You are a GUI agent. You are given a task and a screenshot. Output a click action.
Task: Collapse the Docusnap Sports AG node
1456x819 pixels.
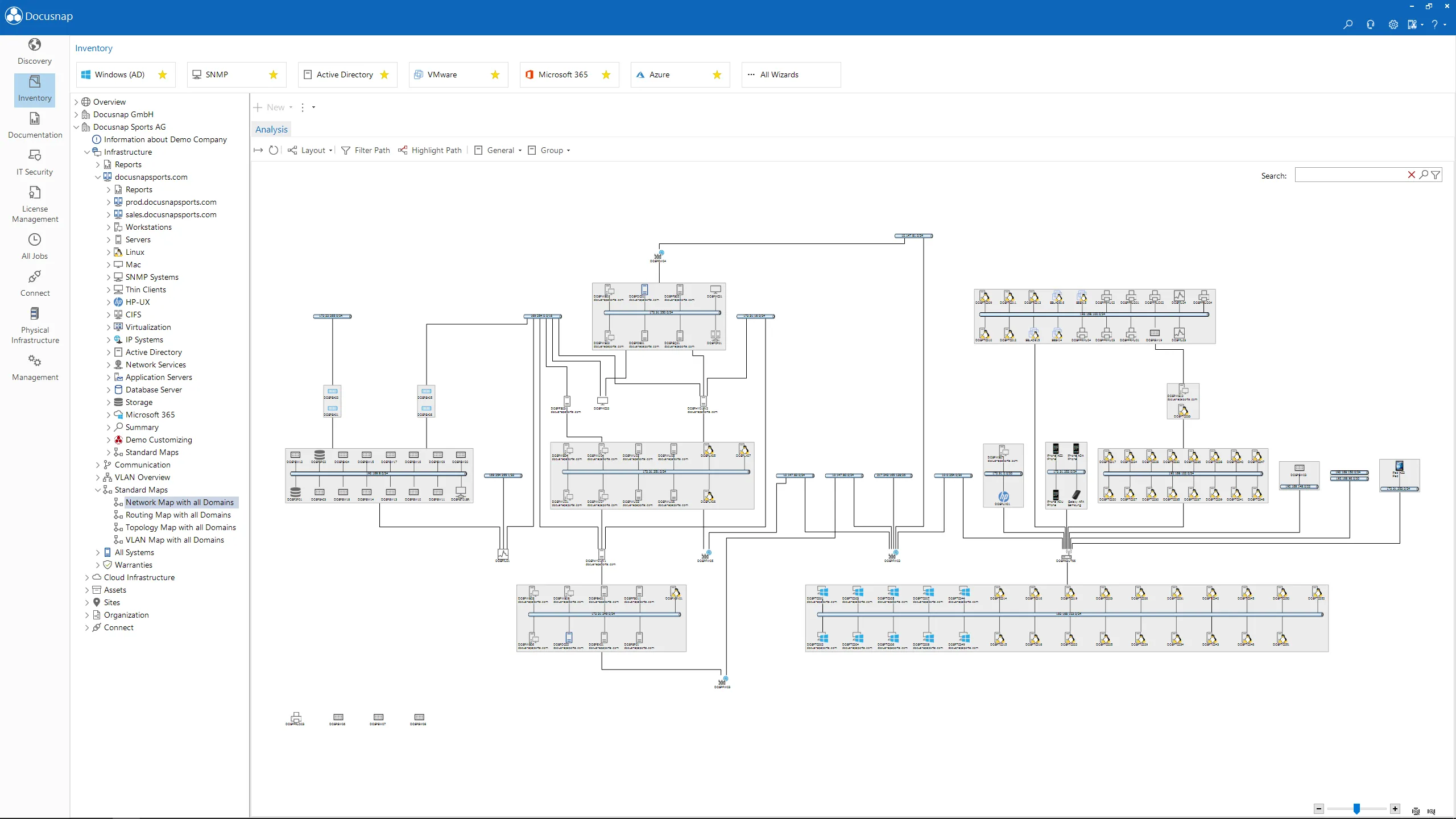click(76, 127)
